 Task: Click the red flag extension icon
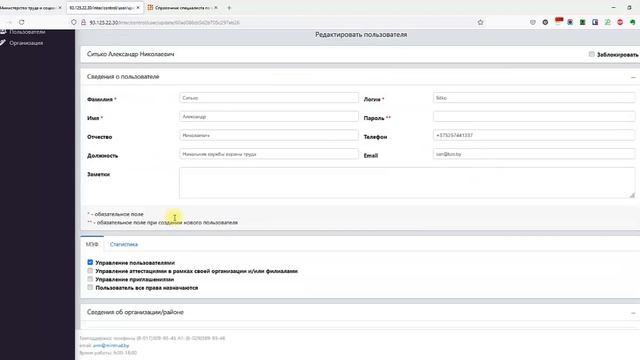559,21
